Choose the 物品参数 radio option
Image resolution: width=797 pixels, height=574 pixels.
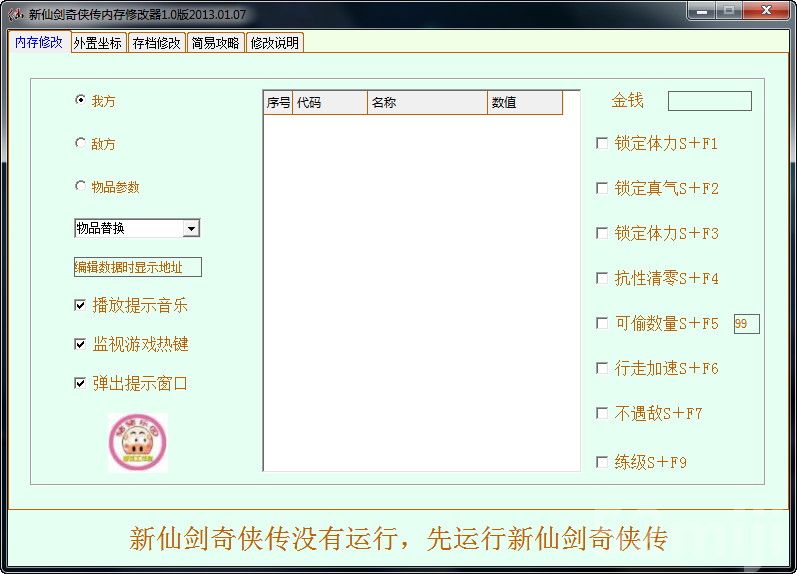point(81,186)
